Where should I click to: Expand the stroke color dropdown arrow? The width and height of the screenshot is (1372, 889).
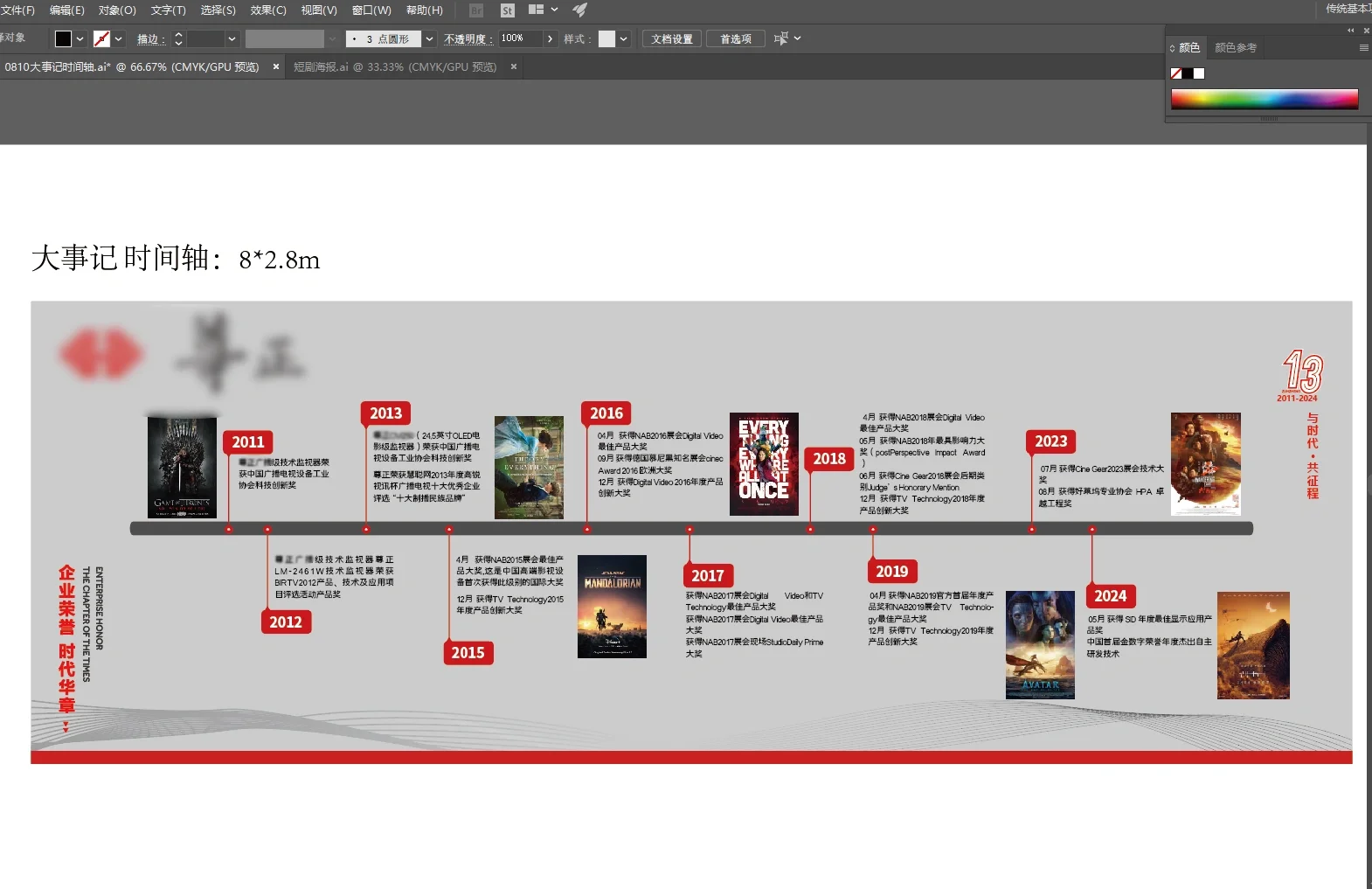pos(118,38)
